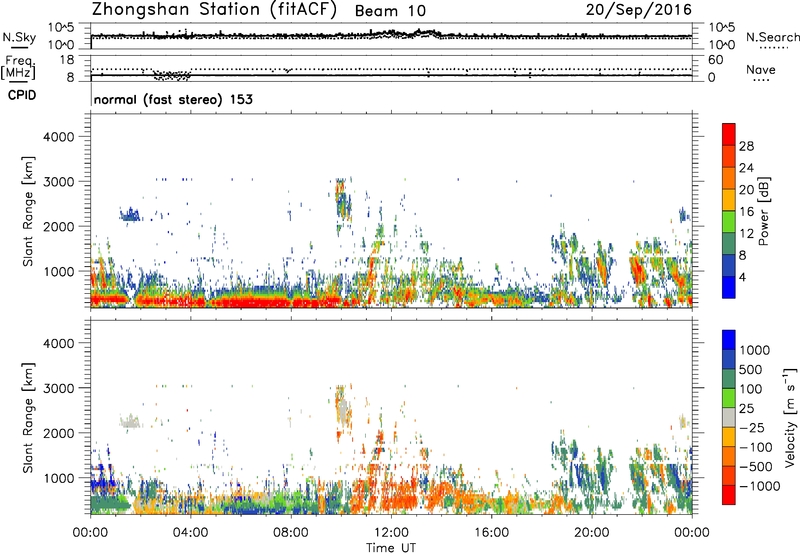Click velocity colorbar value '1000'
This screenshot has height=554, width=800.
[755, 350]
